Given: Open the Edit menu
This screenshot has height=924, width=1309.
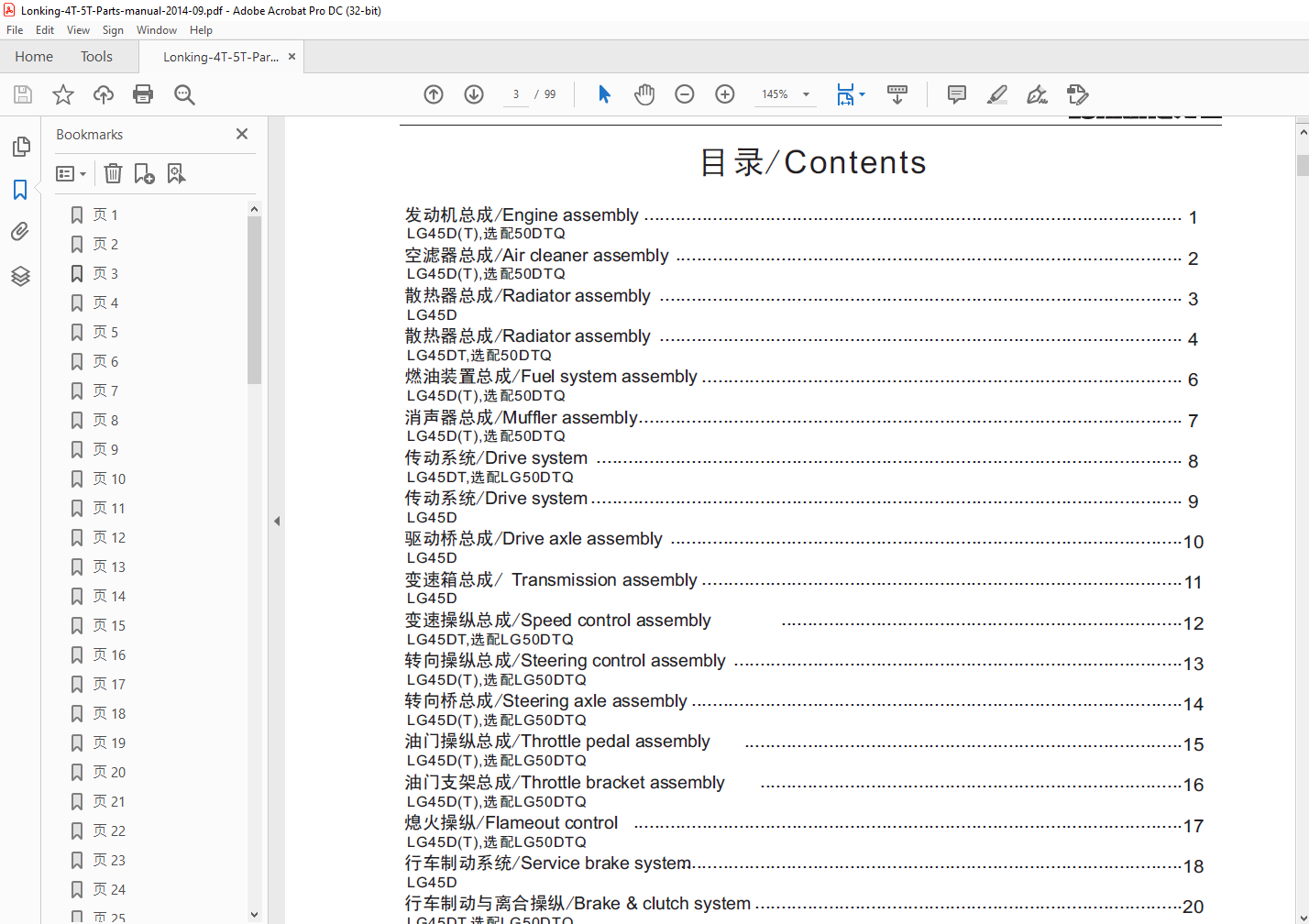Looking at the screenshot, I should point(45,30).
